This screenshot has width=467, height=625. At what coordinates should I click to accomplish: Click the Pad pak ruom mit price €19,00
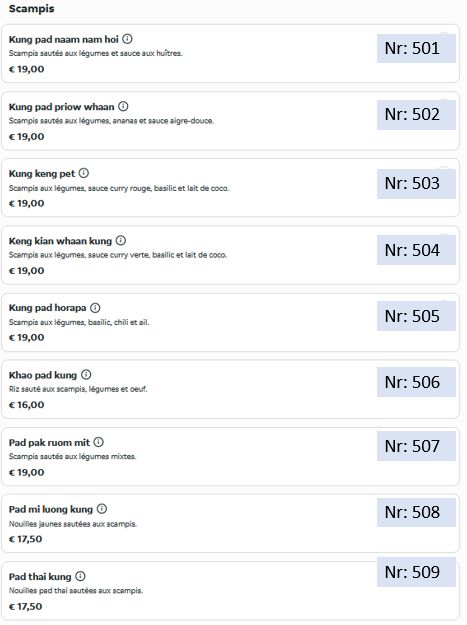(x=26, y=472)
